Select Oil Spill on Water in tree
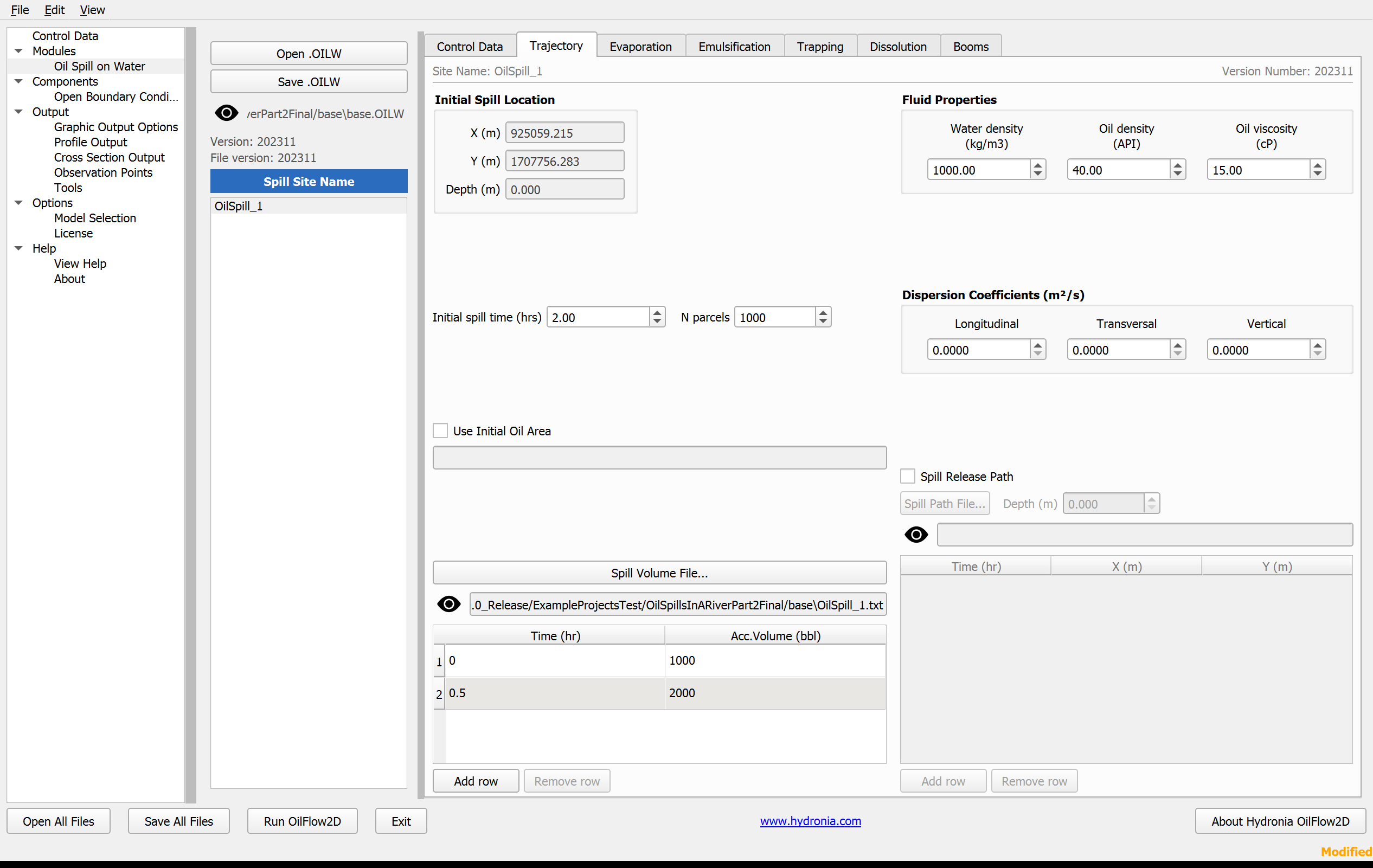1373x868 pixels. click(99, 66)
